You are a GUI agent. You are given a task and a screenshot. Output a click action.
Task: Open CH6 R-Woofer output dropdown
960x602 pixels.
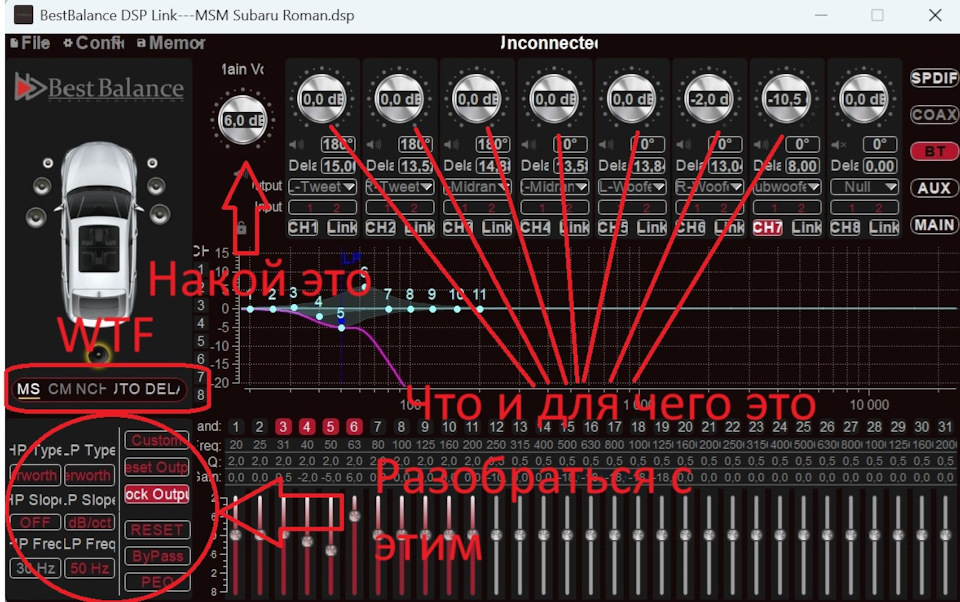(x=709, y=187)
